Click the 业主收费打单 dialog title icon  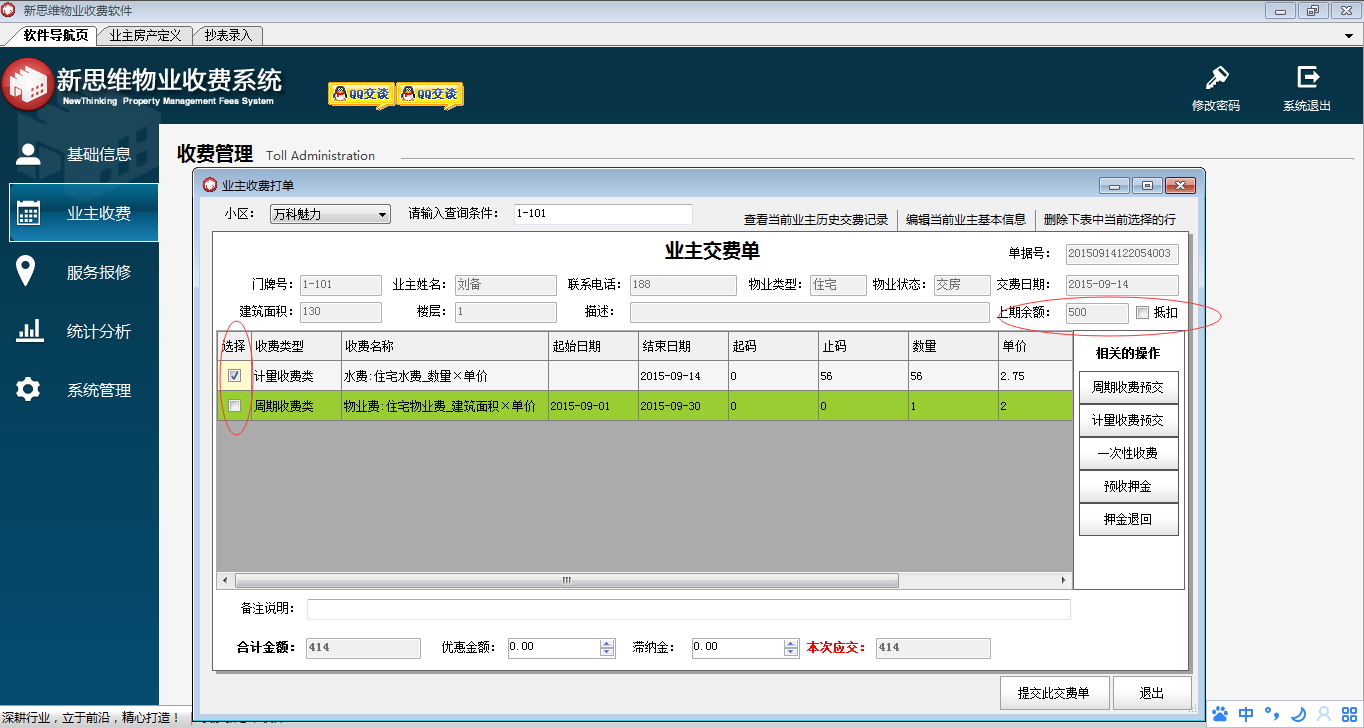tap(209, 185)
